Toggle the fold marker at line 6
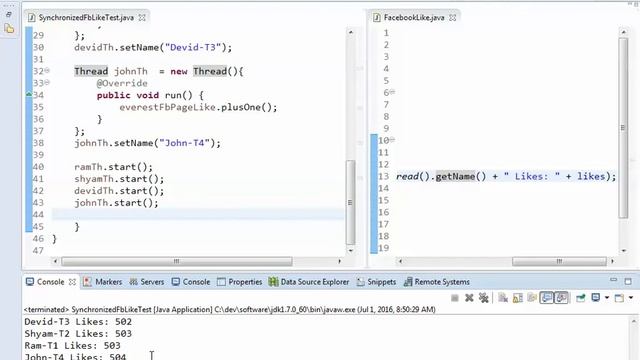 pyautogui.click(x=392, y=92)
